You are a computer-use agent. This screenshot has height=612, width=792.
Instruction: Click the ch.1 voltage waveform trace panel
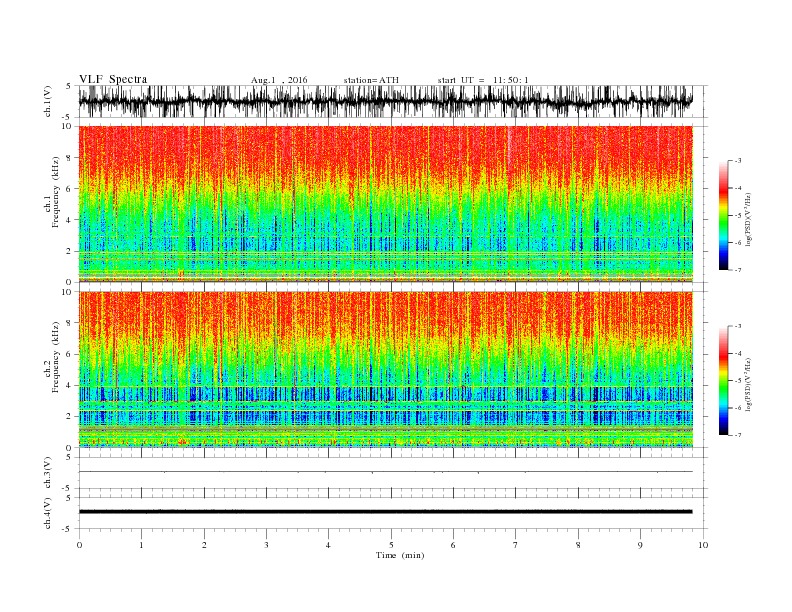click(385, 101)
